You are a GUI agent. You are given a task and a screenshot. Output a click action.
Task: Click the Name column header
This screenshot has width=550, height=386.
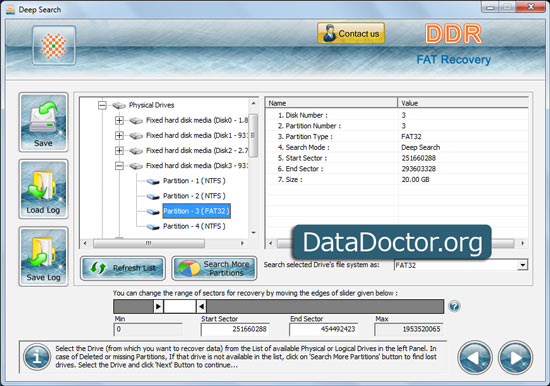tap(331, 103)
